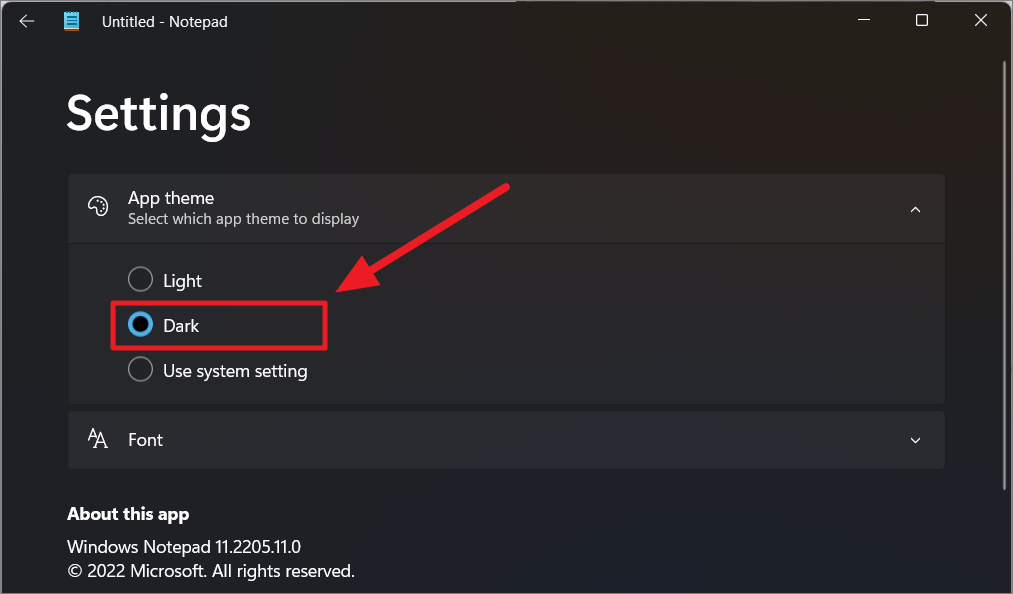Close the Notepad window
The height and width of the screenshot is (594, 1013).
click(981, 20)
